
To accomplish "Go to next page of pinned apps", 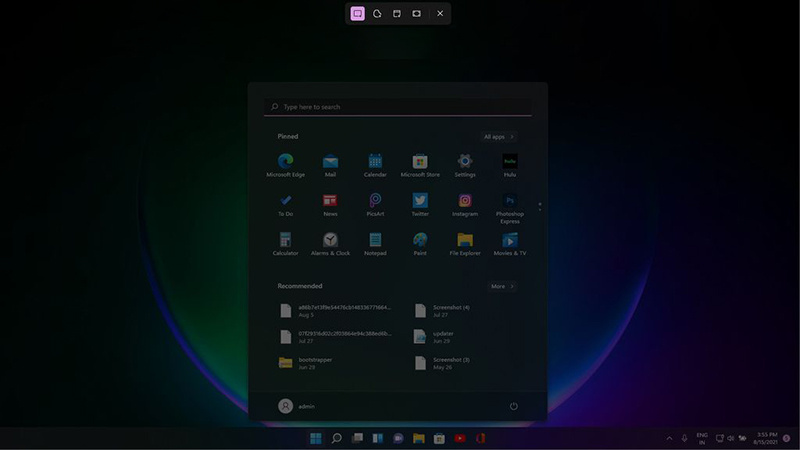I will pos(540,209).
